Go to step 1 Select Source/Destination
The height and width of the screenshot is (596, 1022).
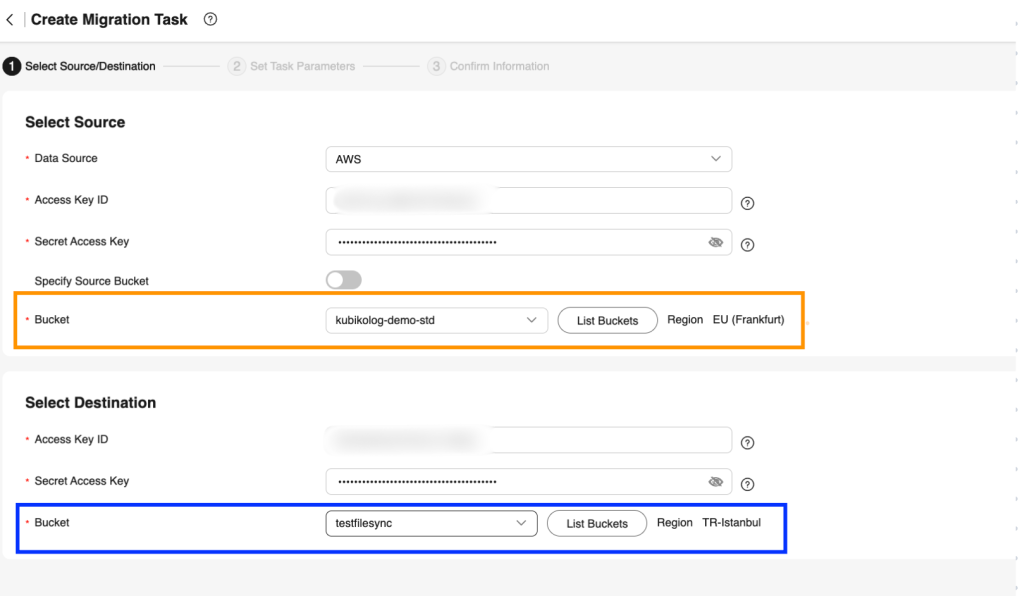coord(80,66)
